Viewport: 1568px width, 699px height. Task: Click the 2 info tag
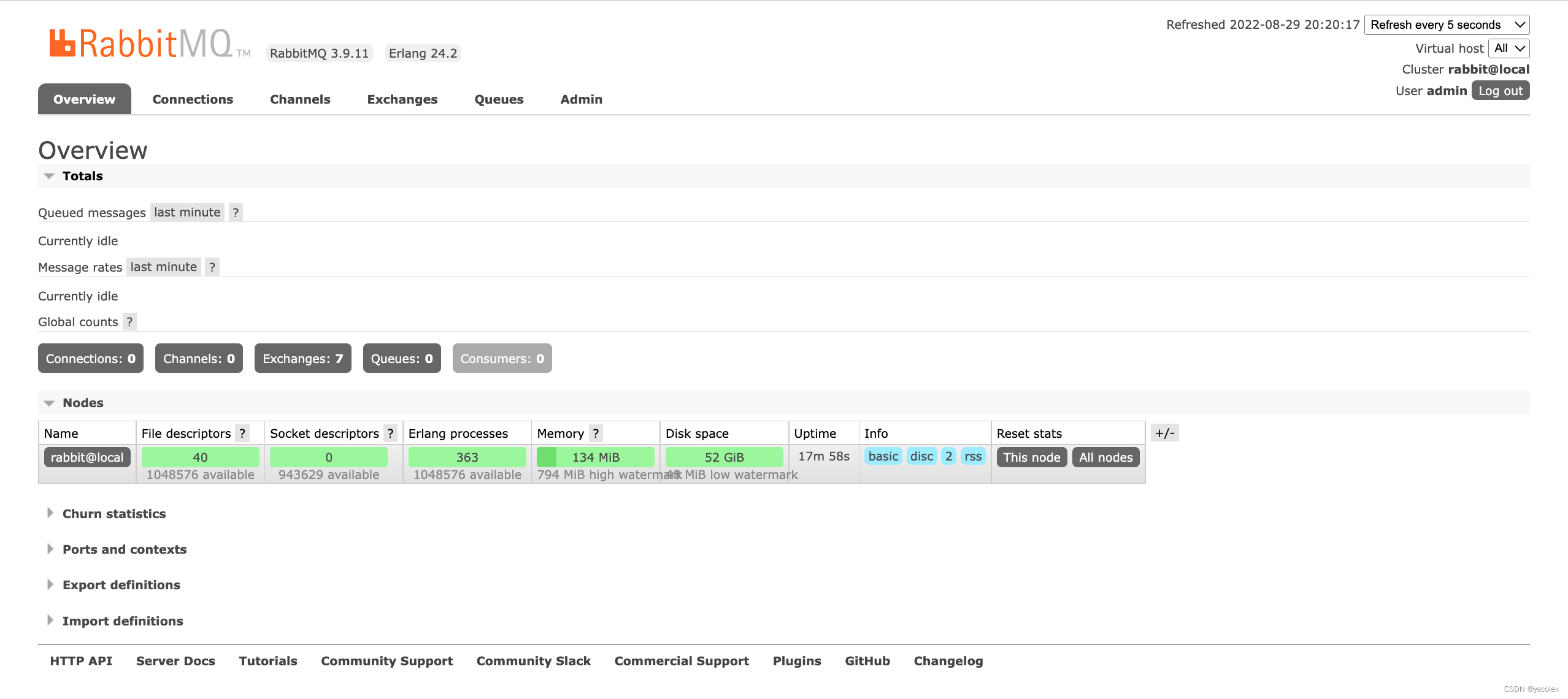(x=948, y=456)
